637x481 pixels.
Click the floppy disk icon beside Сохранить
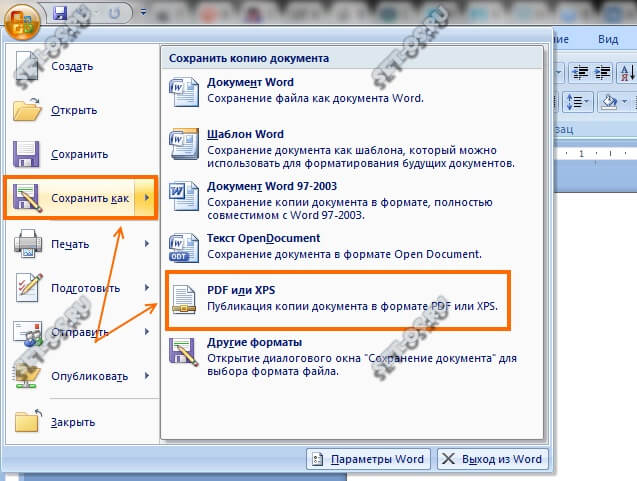26,154
